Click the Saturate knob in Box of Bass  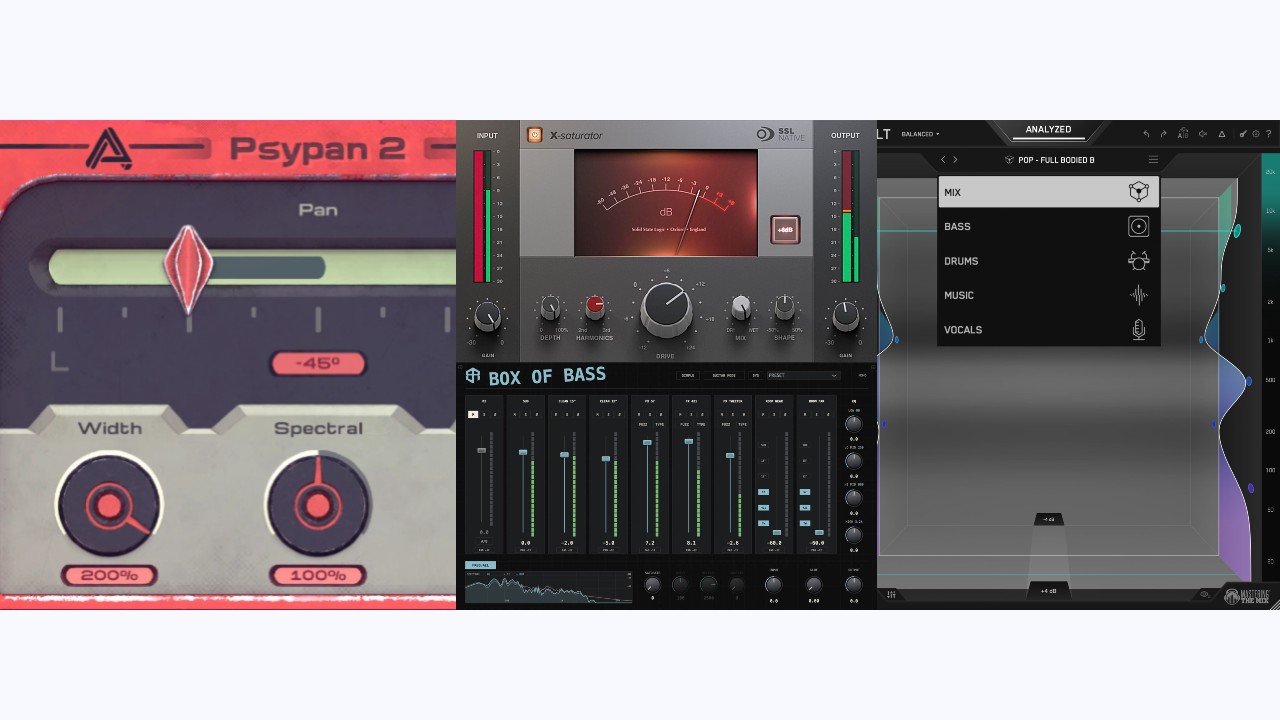[x=652, y=585]
